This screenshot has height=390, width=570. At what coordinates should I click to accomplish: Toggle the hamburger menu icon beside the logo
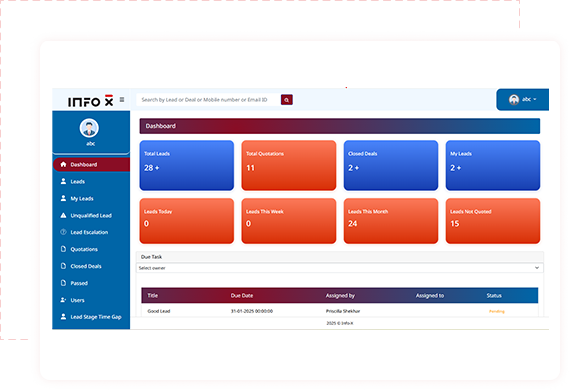122,100
